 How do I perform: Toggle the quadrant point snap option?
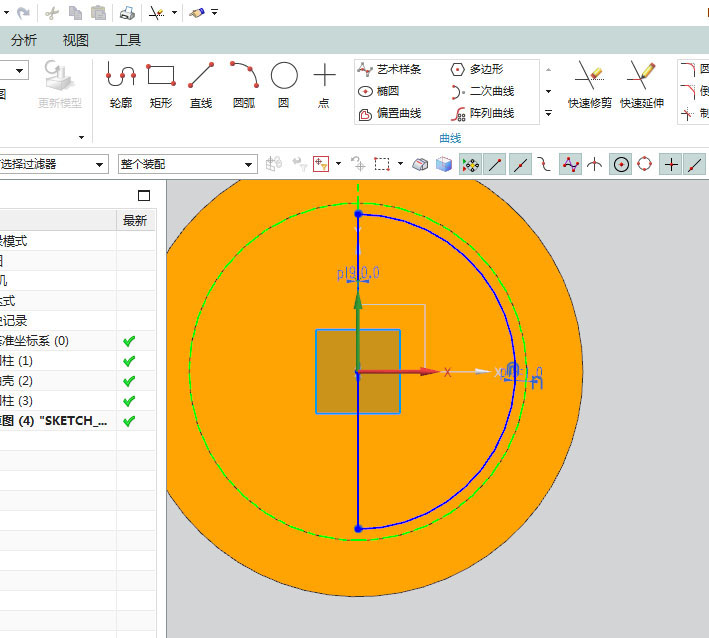pos(645,165)
